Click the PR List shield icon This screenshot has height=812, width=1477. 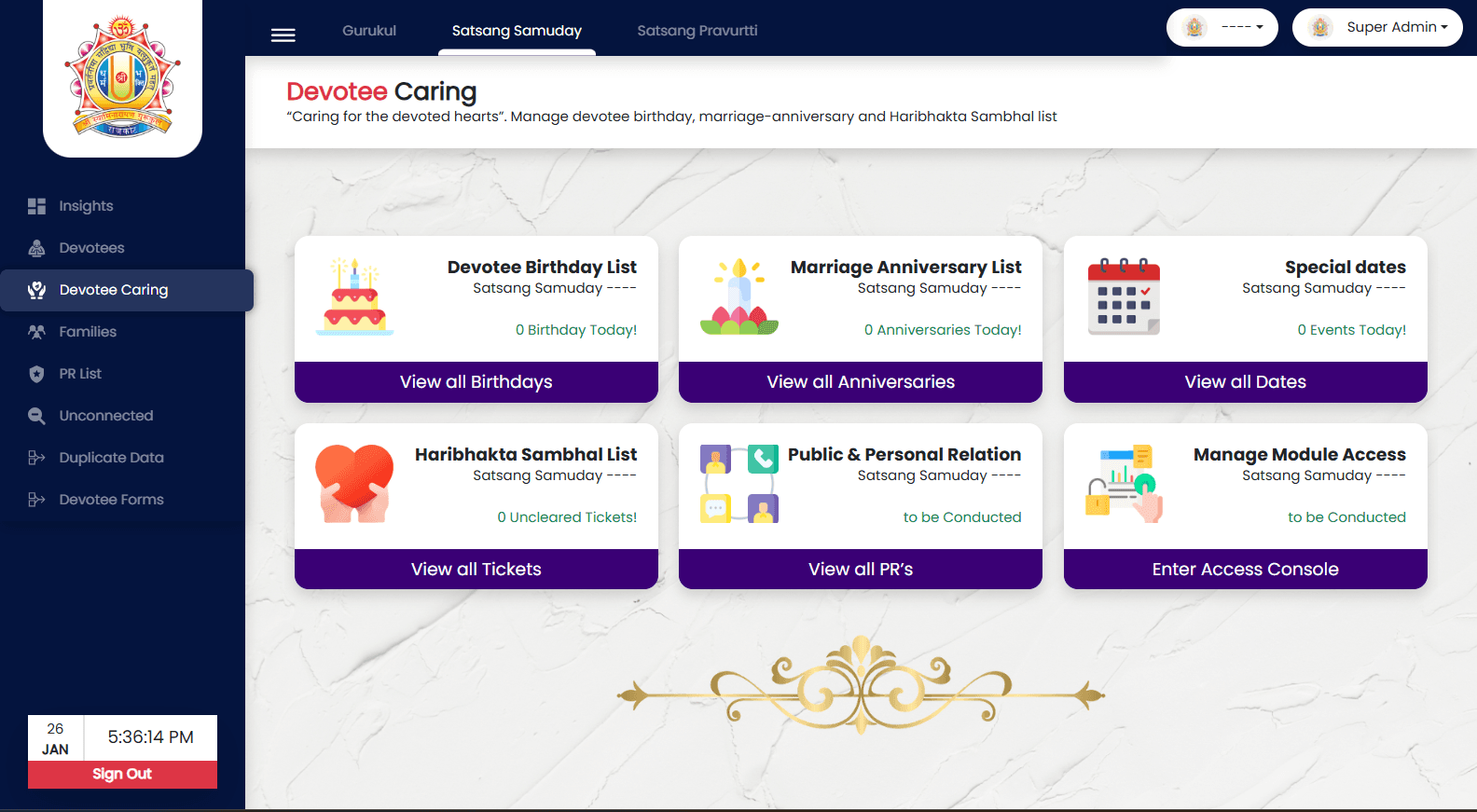36,374
